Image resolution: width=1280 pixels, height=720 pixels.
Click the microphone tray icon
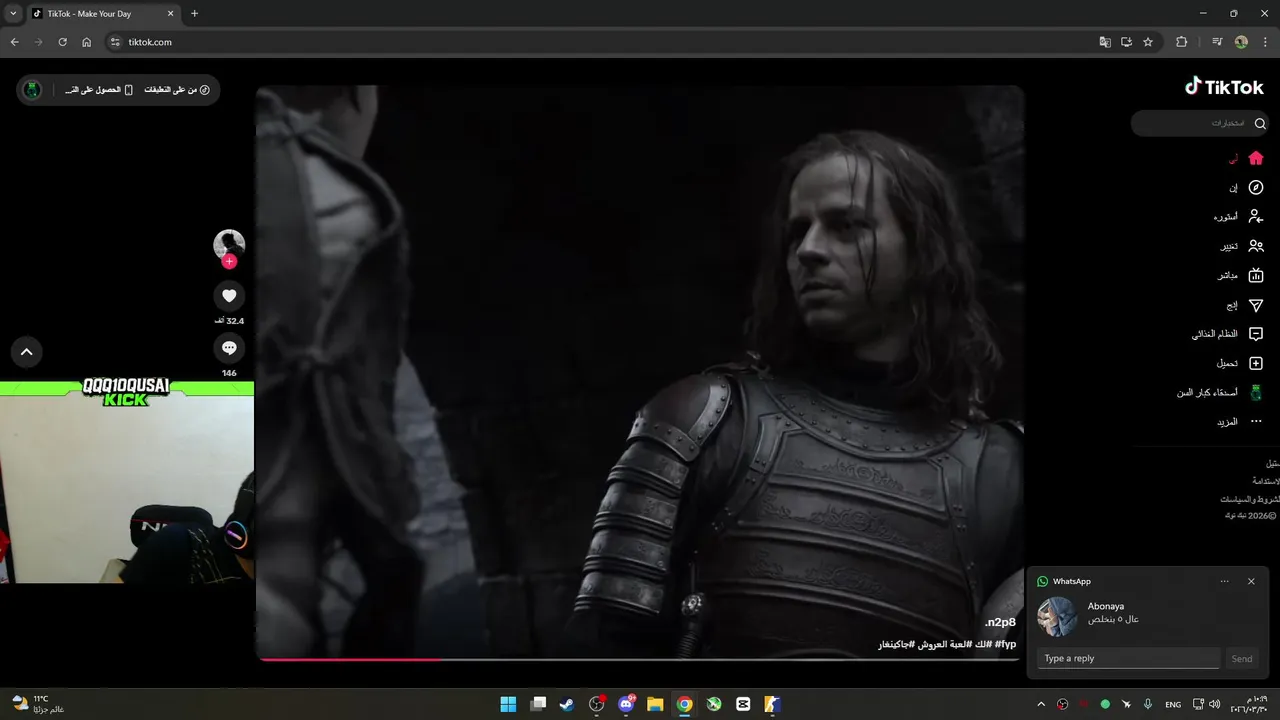coord(1148,704)
